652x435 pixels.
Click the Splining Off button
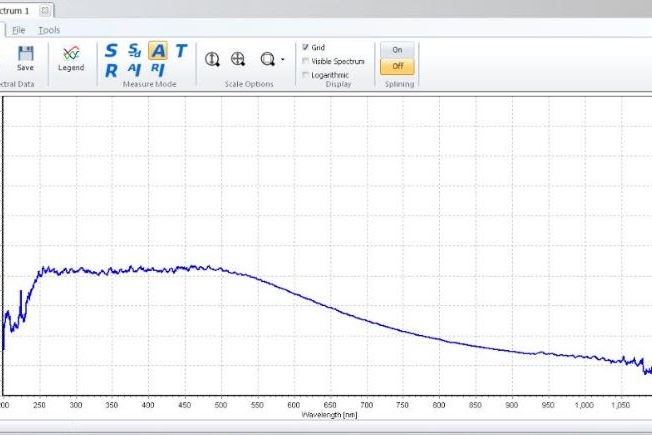397,66
